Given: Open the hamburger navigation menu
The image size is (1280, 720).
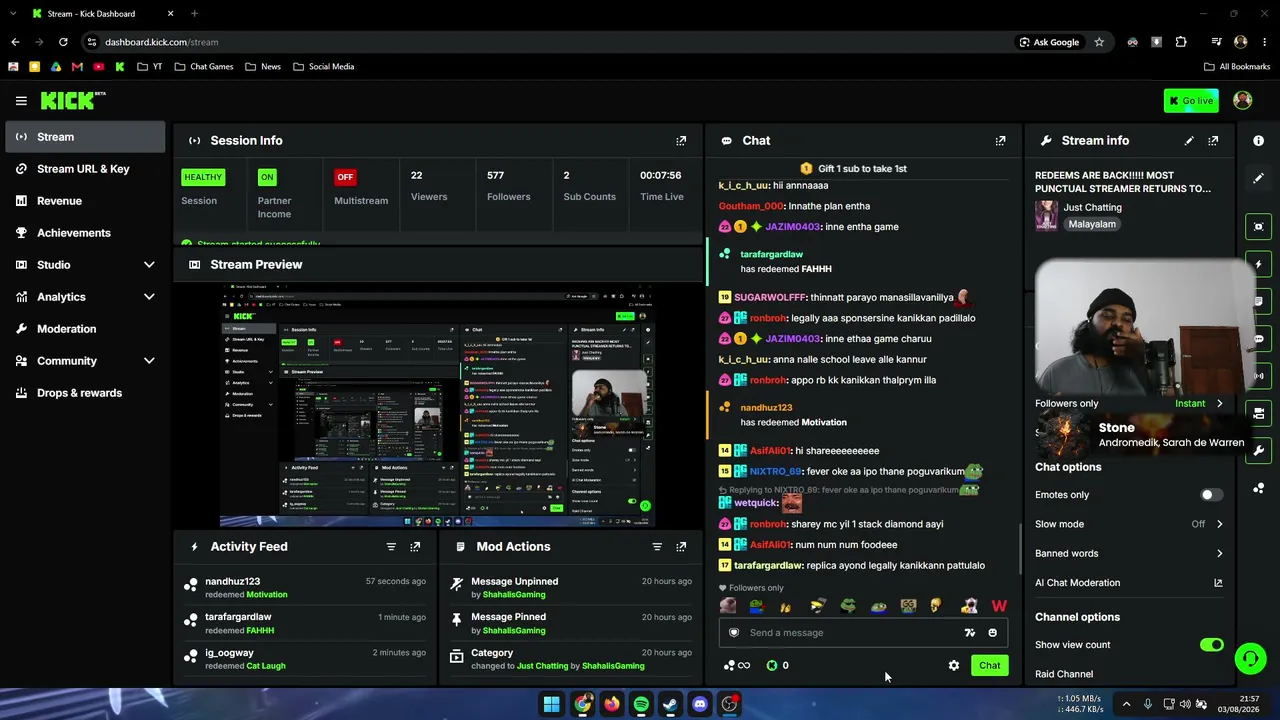Looking at the screenshot, I should click(21, 100).
